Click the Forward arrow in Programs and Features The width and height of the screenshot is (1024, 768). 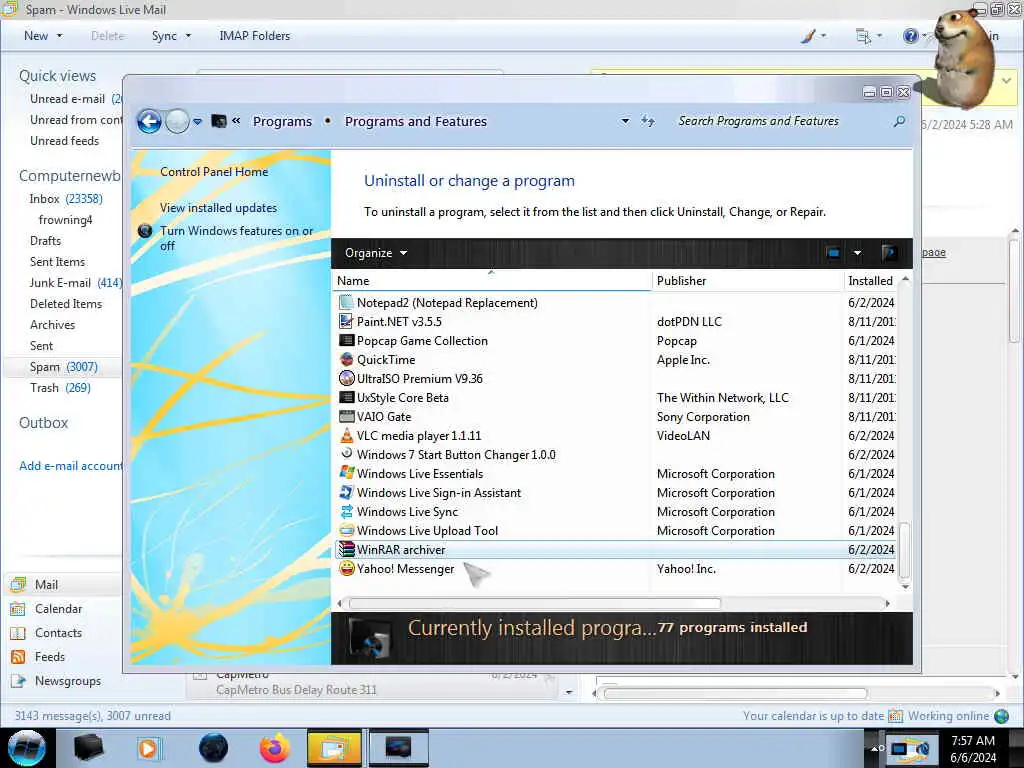point(177,121)
